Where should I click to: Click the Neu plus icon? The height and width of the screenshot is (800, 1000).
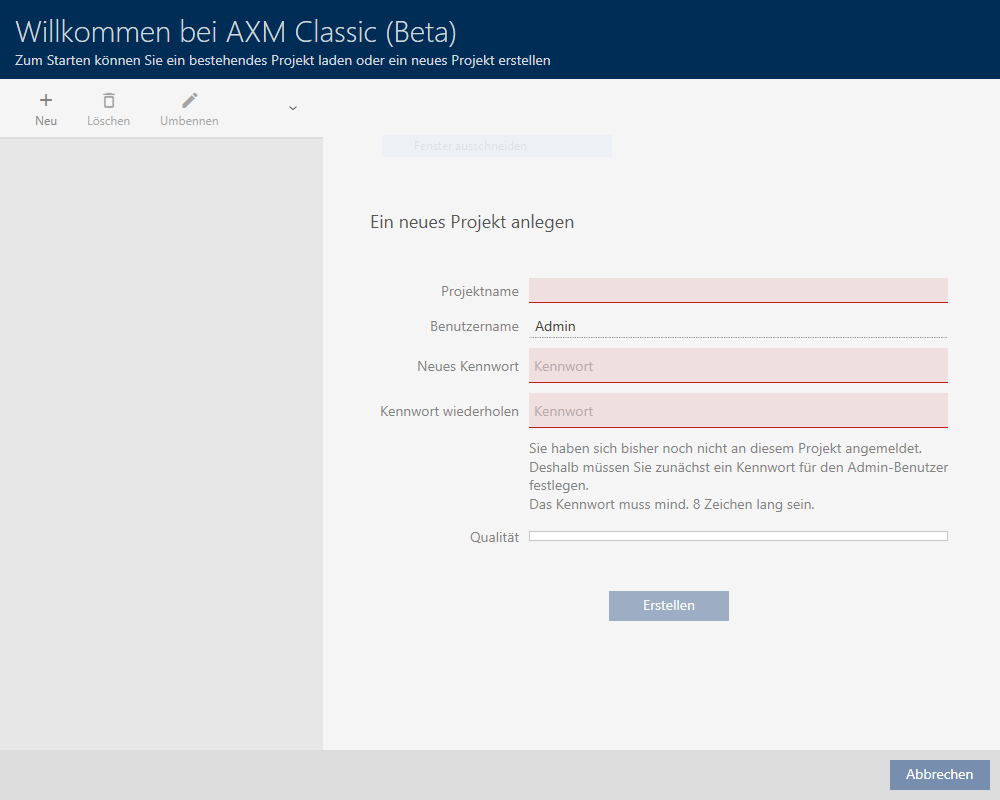coord(46,100)
